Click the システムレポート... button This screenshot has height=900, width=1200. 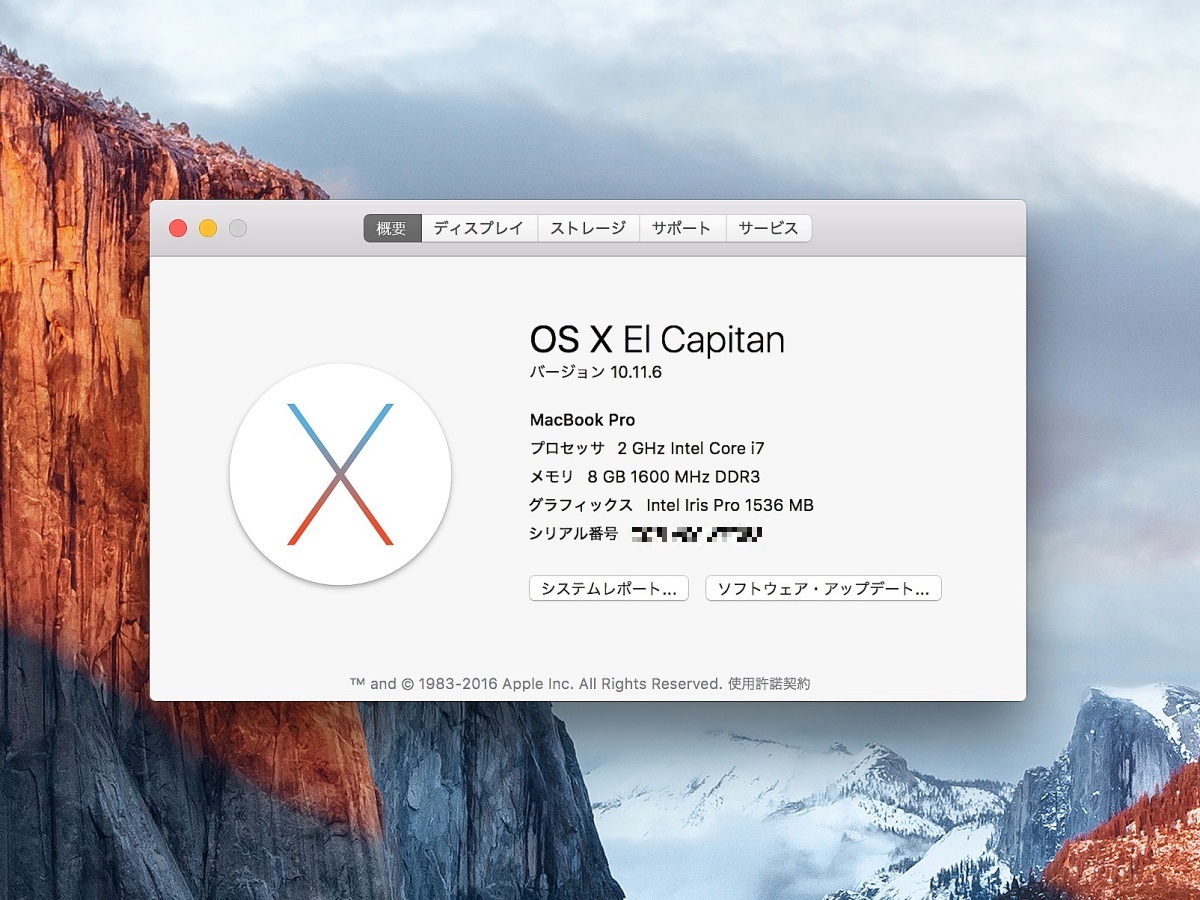[609, 589]
